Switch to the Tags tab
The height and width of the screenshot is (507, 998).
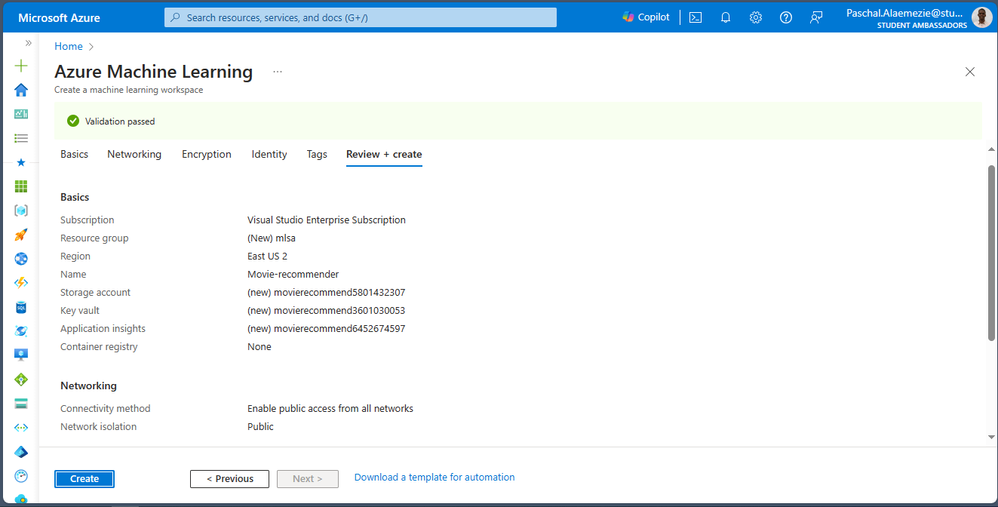[317, 154]
